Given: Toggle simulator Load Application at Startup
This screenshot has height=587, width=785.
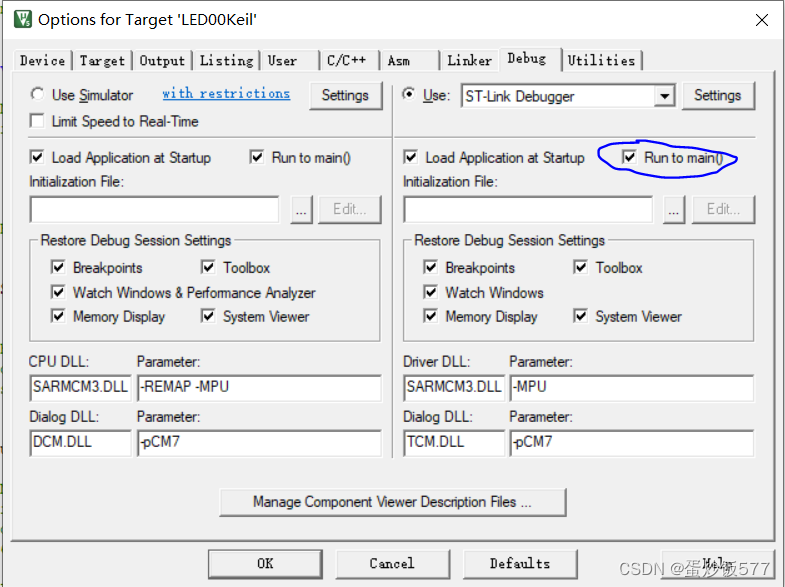Looking at the screenshot, I should 37,157.
